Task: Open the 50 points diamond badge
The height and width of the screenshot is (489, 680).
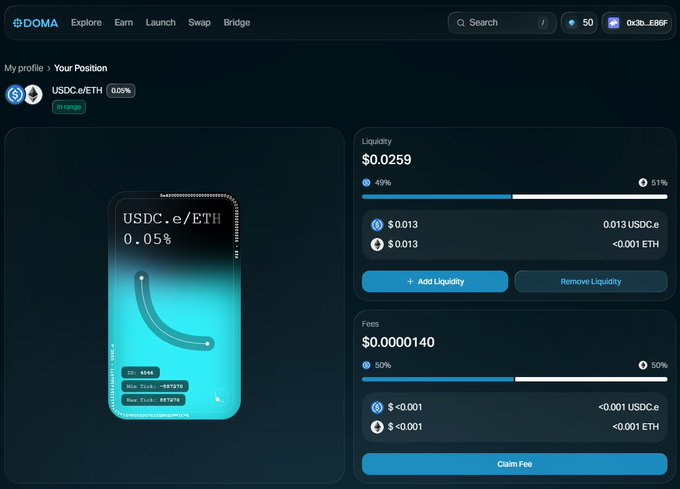Action: pos(579,23)
